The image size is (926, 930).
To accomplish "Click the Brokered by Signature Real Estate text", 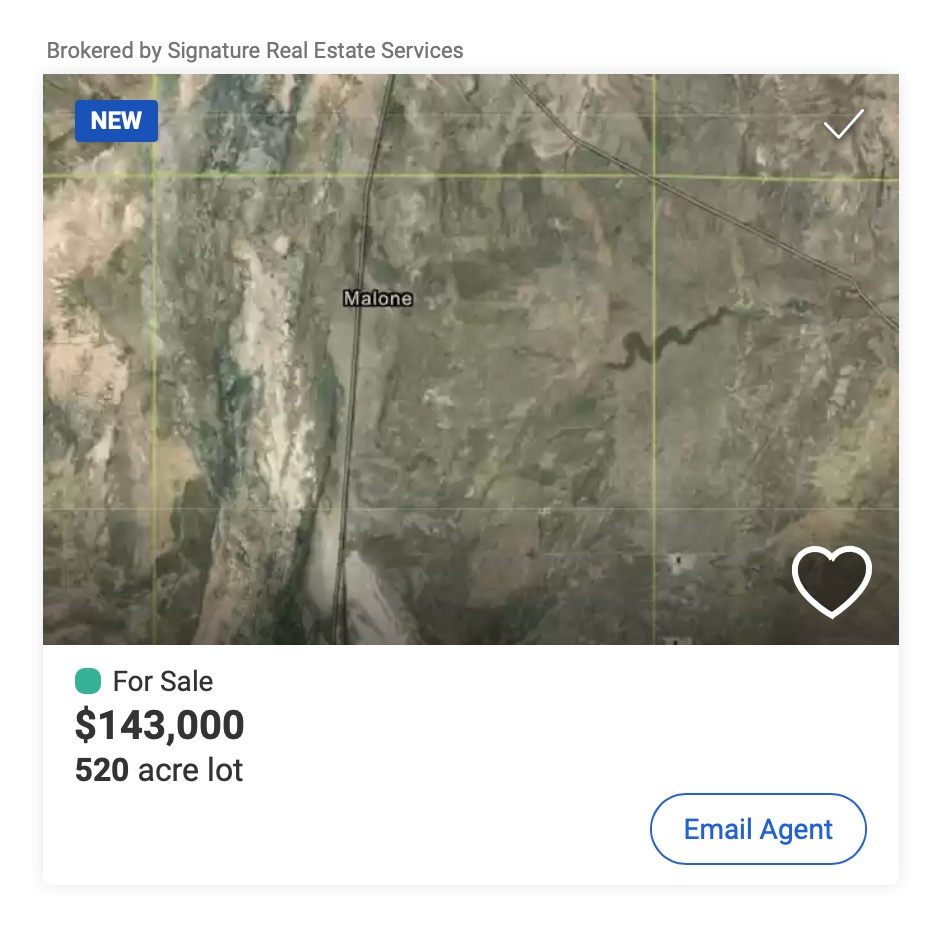I will point(255,50).
